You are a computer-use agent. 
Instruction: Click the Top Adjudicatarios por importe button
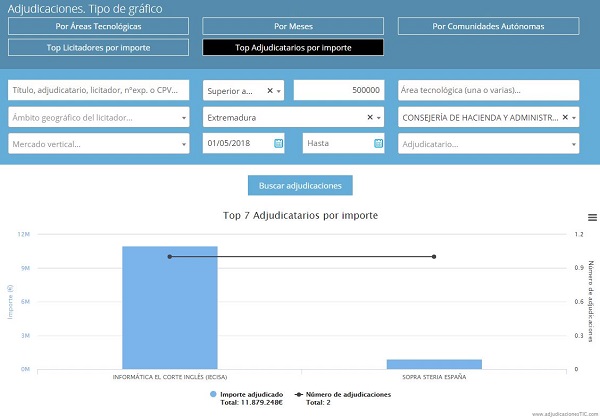pyautogui.click(x=293, y=47)
